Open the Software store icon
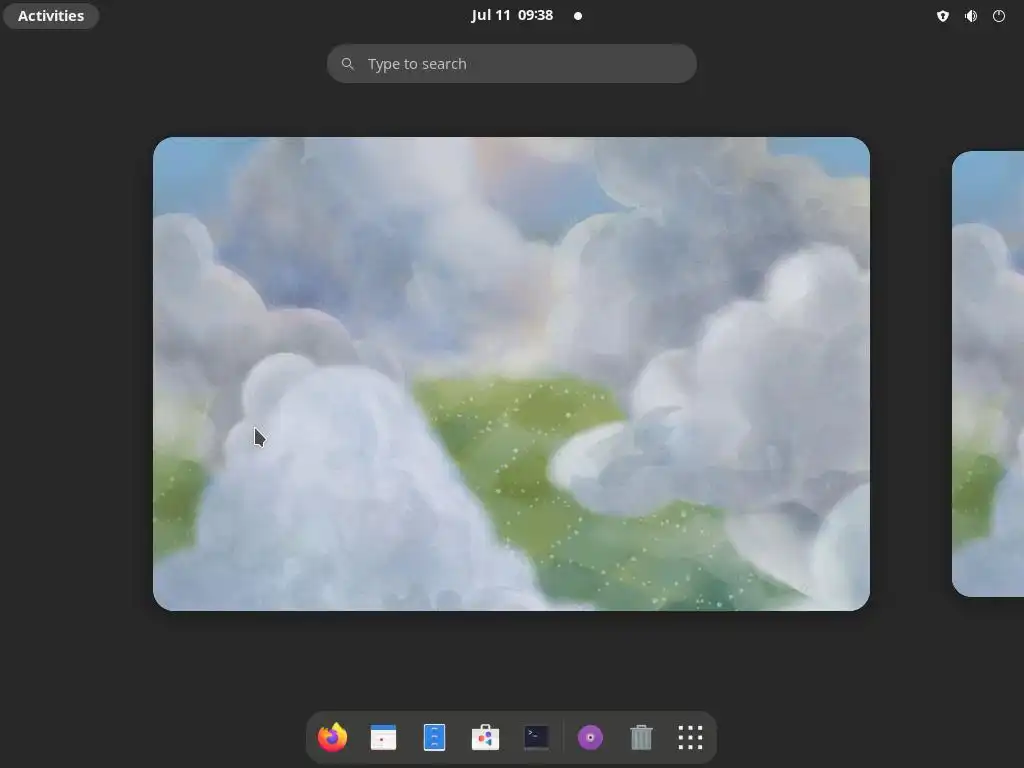Image resolution: width=1024 pixels, height=768 pixels. 485,737
